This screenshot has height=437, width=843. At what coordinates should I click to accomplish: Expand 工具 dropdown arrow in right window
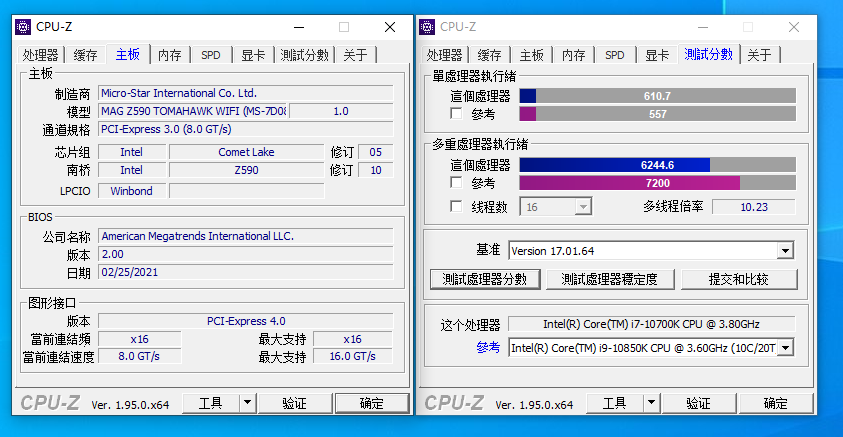pos(651,403)
